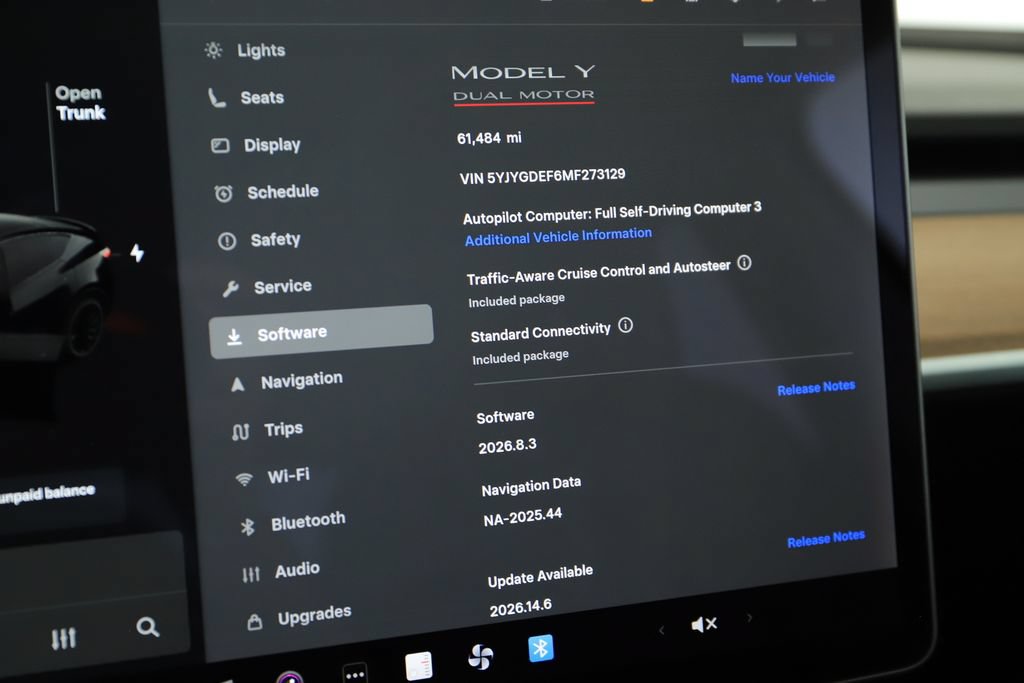The height and width of the screenshot is (683, 1024).
Task: Open the Bluetooth app in the bottom dock
Action: coord(541,648)
